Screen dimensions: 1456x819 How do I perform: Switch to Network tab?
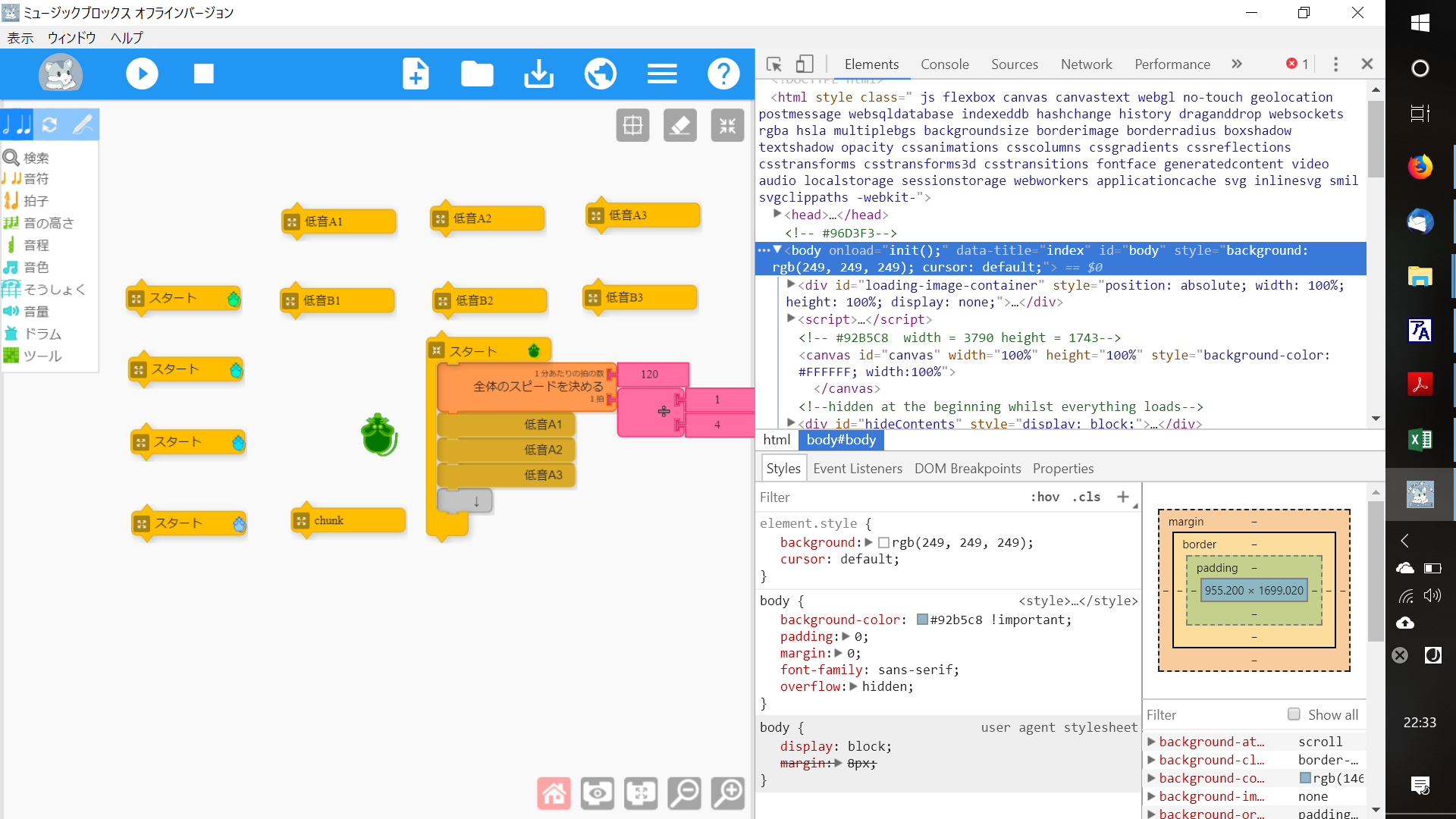1086,64
